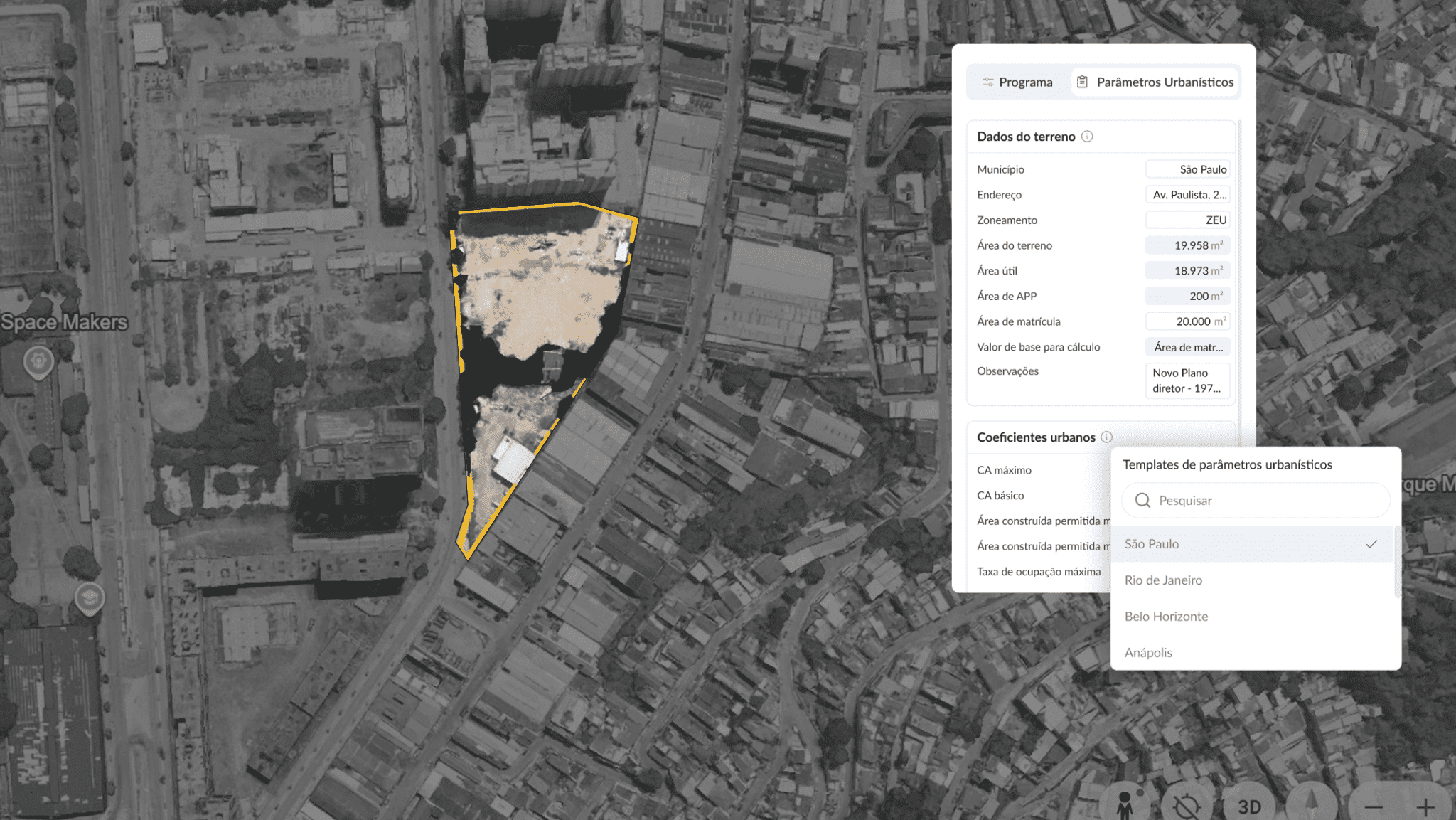
Task: Click the templates list scrollbar
Action: 1397,562
